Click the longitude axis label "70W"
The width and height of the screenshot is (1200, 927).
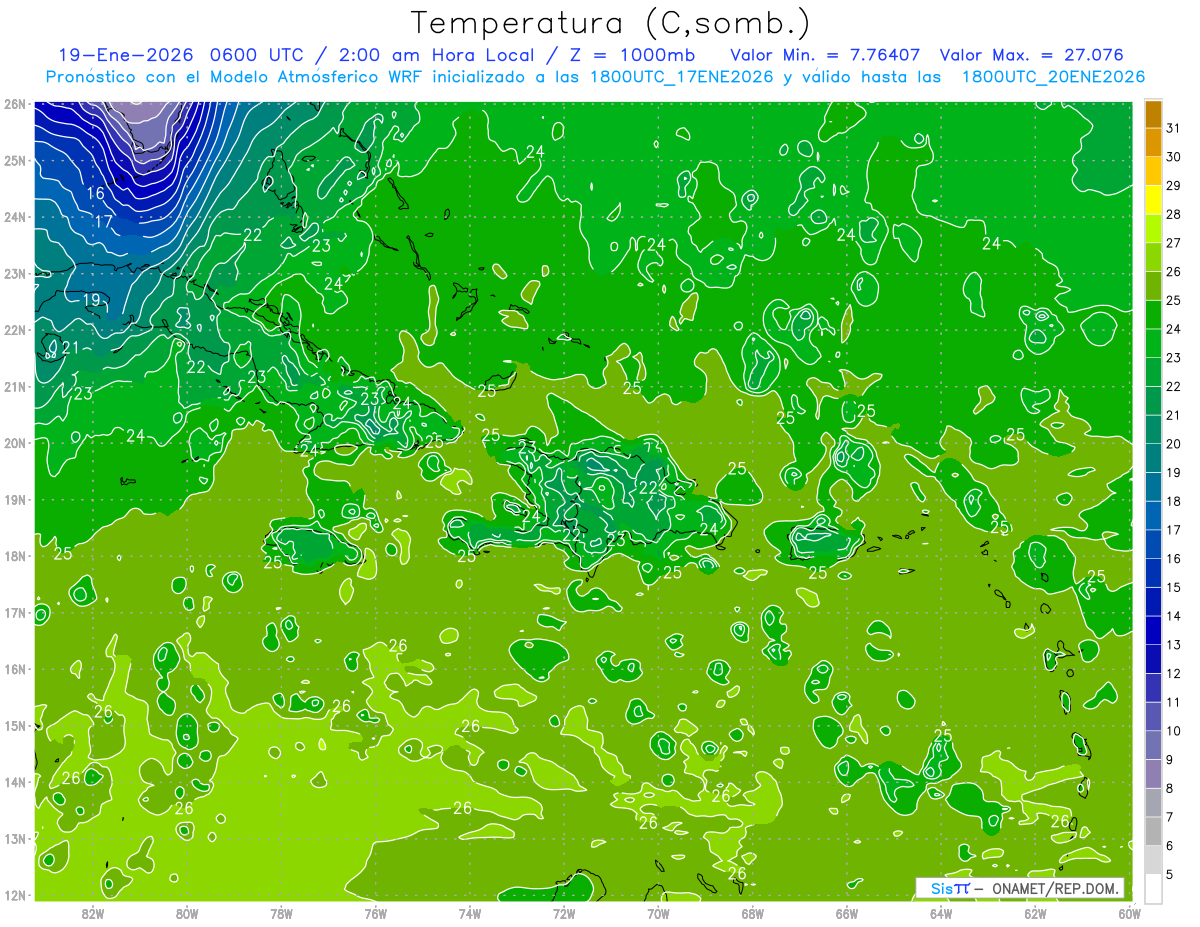point(658,914)
